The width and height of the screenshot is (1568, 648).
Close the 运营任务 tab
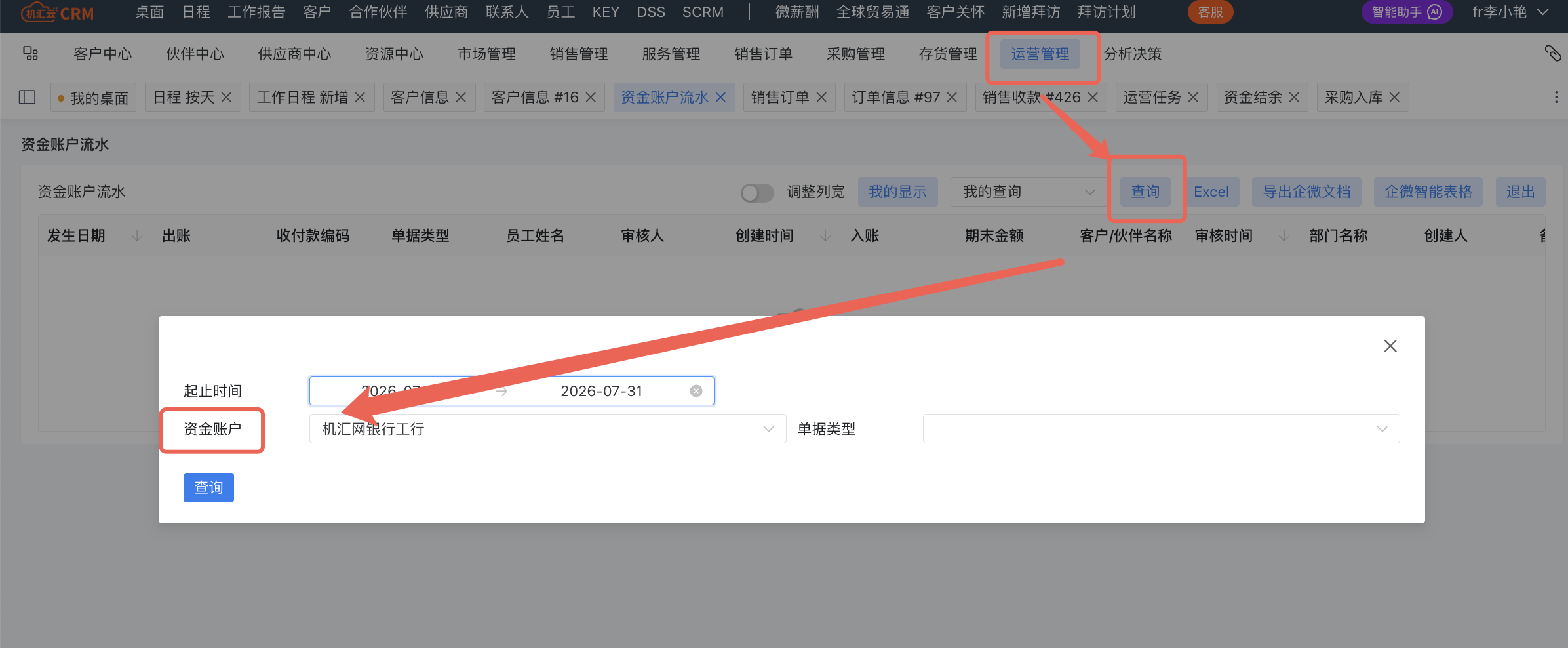(1193, 97)
